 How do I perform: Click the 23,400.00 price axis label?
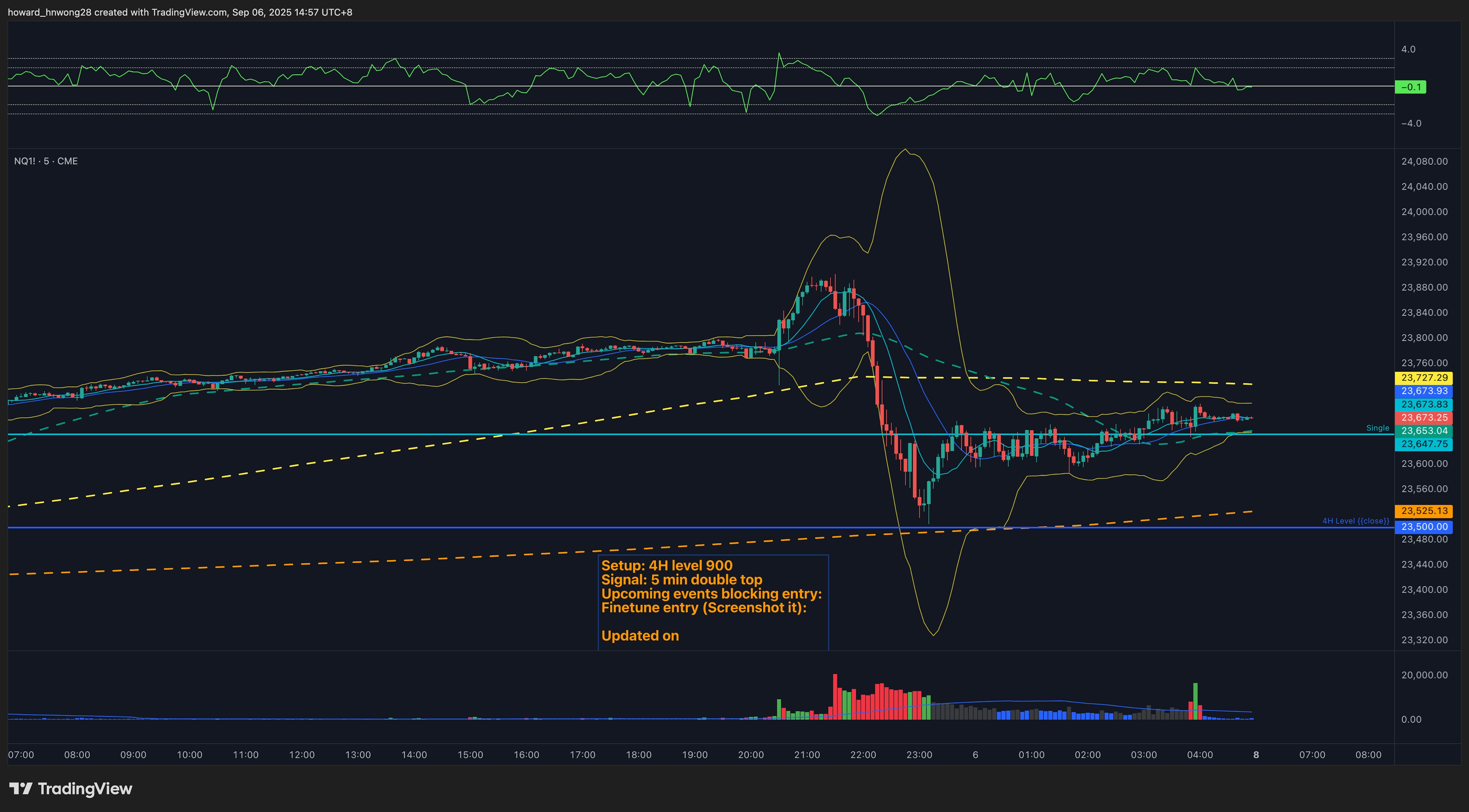[1424, 590]
